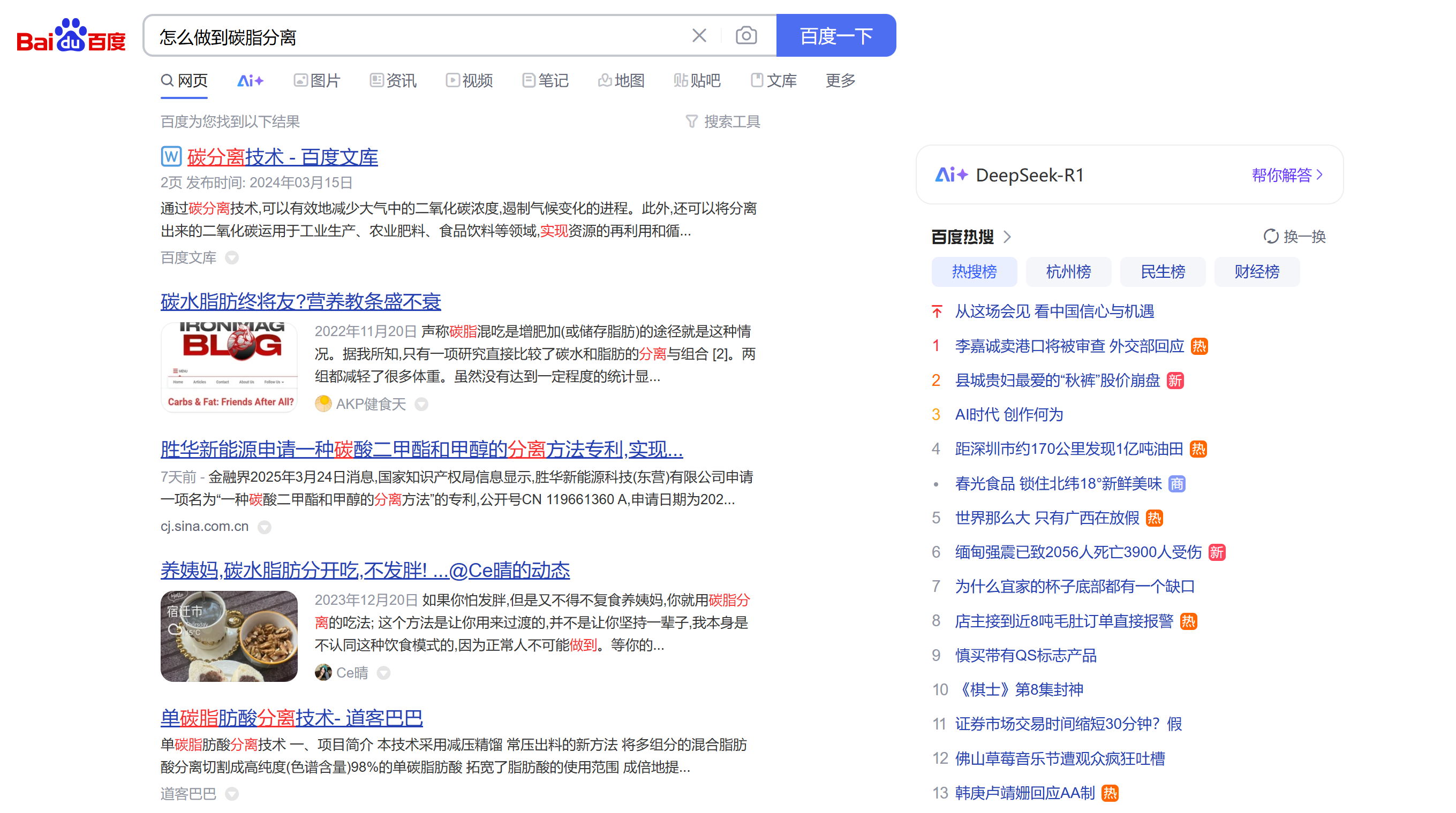Screen dimensions: 1456x813
Task: Click the Baidu logo
Action: point(71,36)
